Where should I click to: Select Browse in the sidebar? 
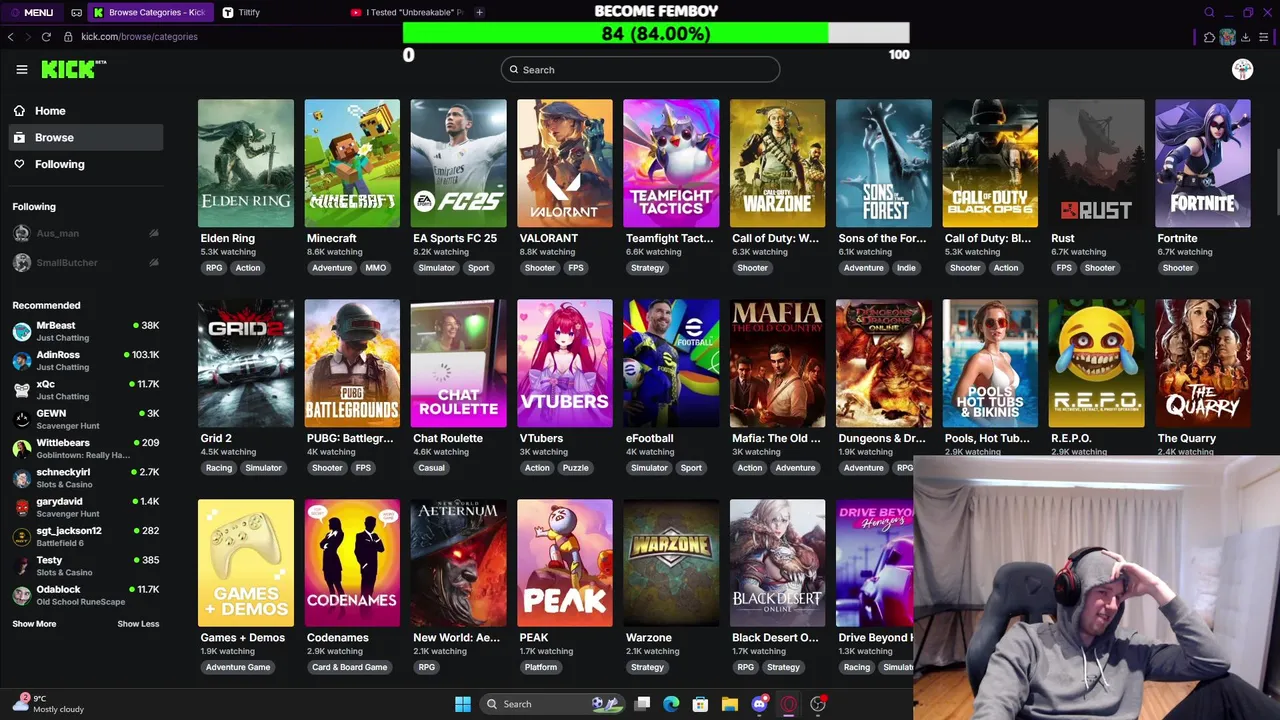[x=85, y=137]
